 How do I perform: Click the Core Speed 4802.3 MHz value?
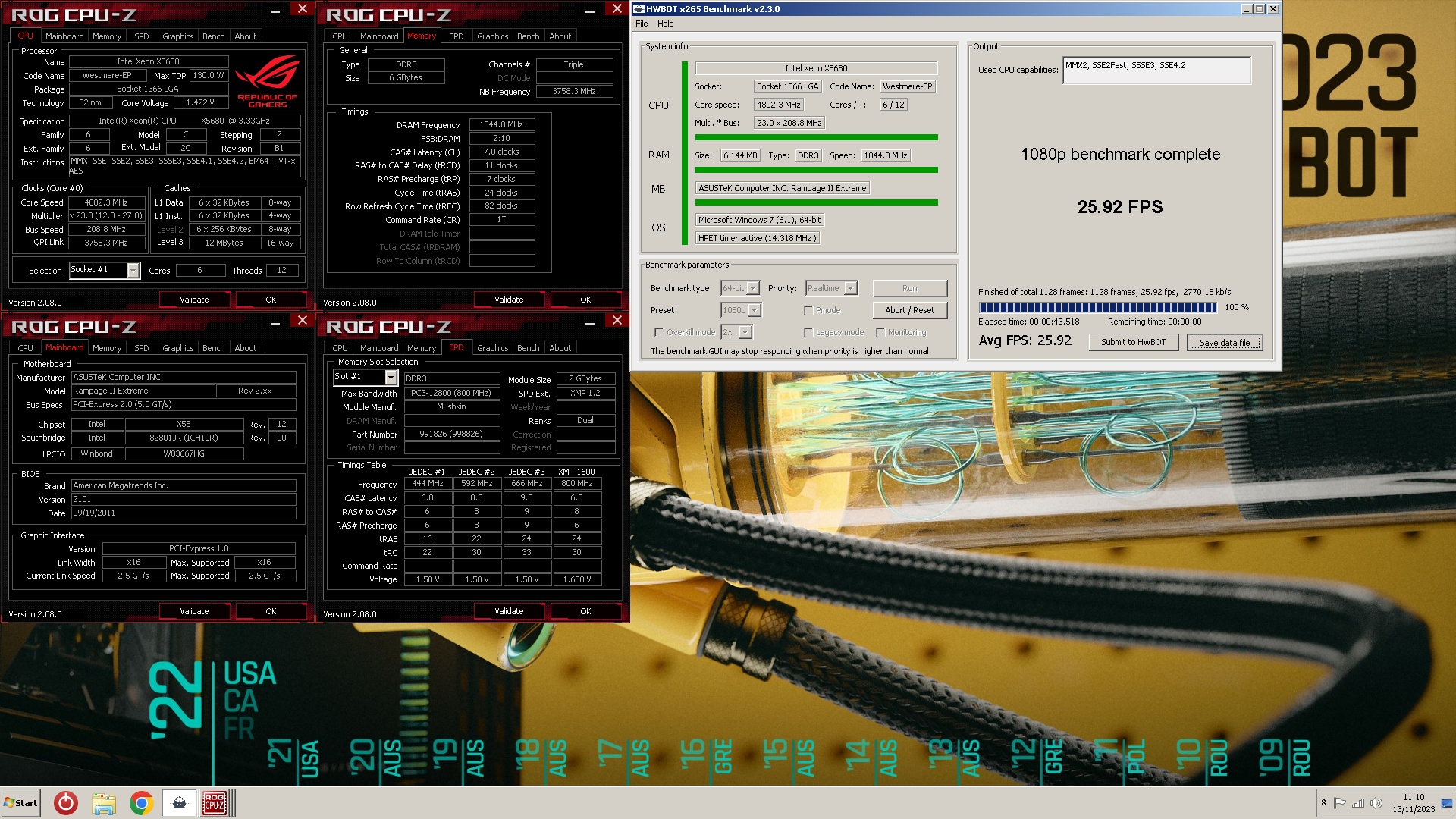click(106, 202)
